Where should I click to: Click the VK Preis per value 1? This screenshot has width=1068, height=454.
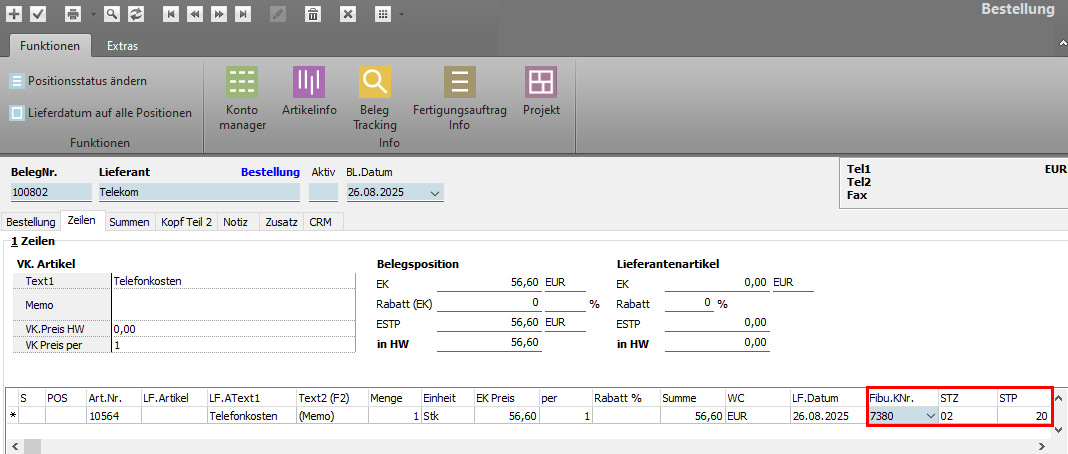[x=233, y=345]
